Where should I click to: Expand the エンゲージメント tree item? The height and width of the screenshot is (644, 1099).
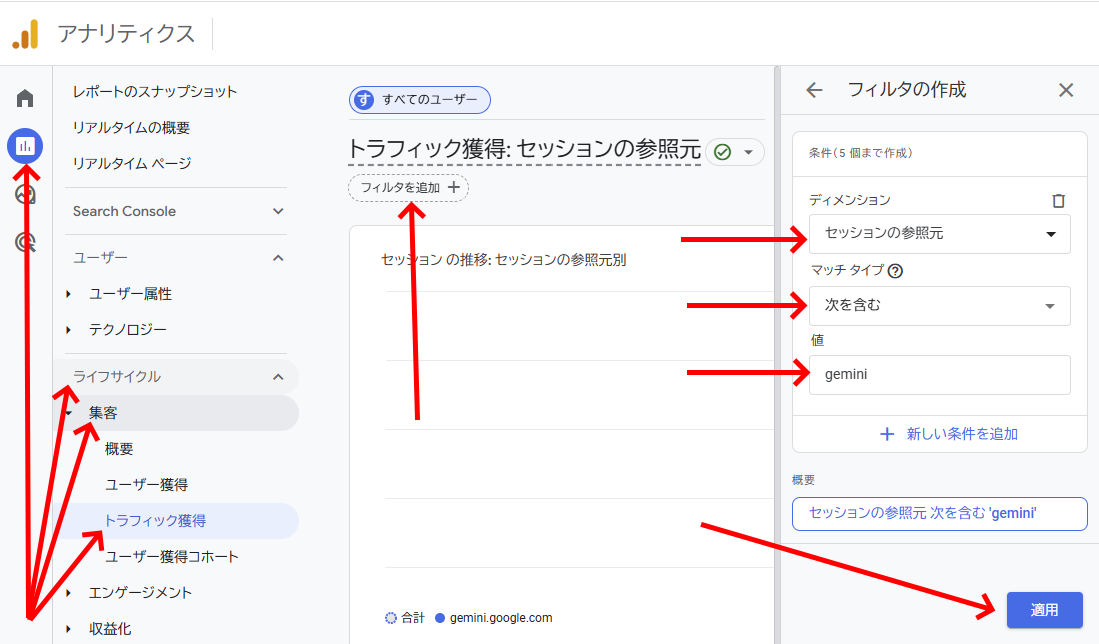(69, 592)
